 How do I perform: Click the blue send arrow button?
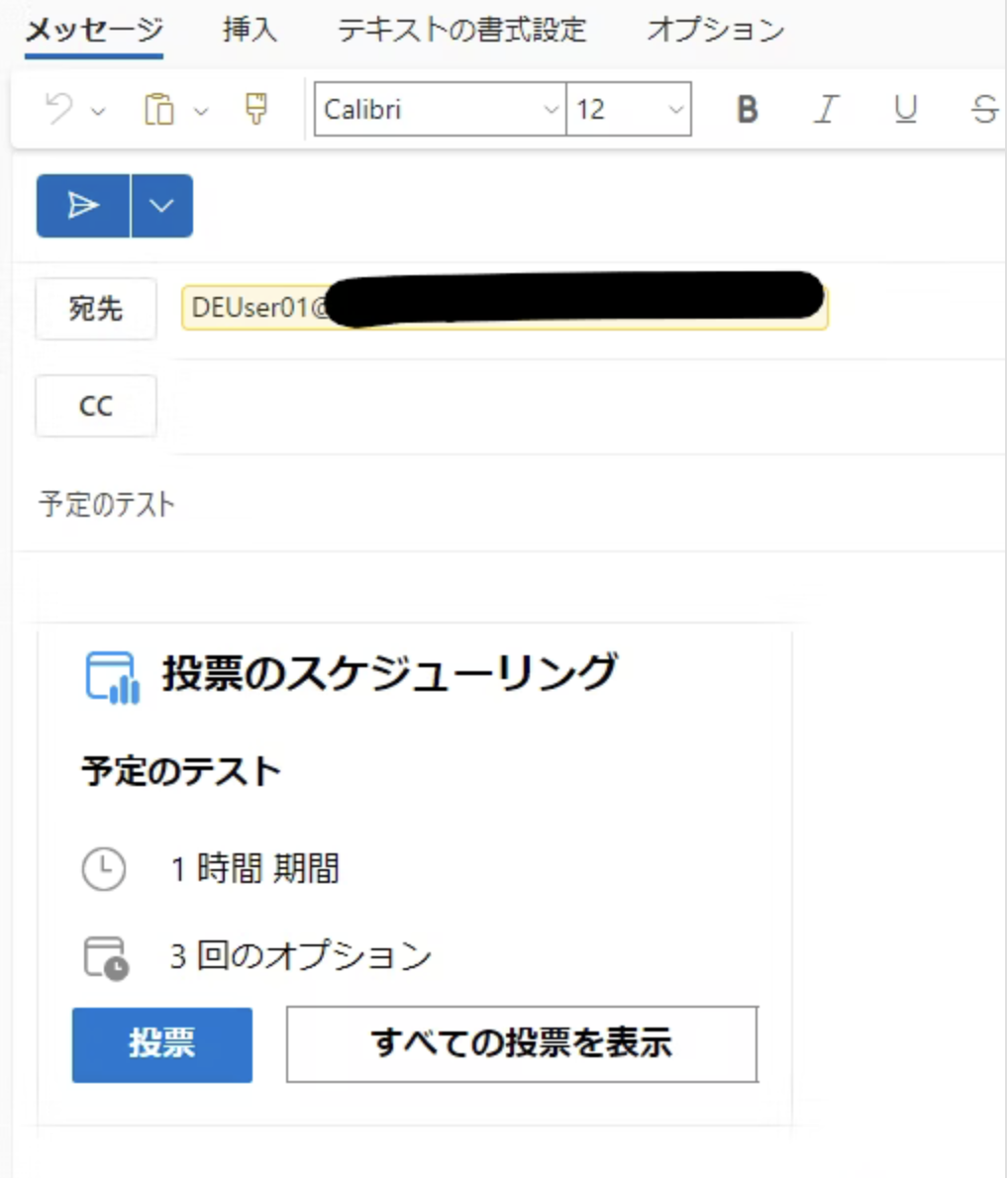pos(83,206)
